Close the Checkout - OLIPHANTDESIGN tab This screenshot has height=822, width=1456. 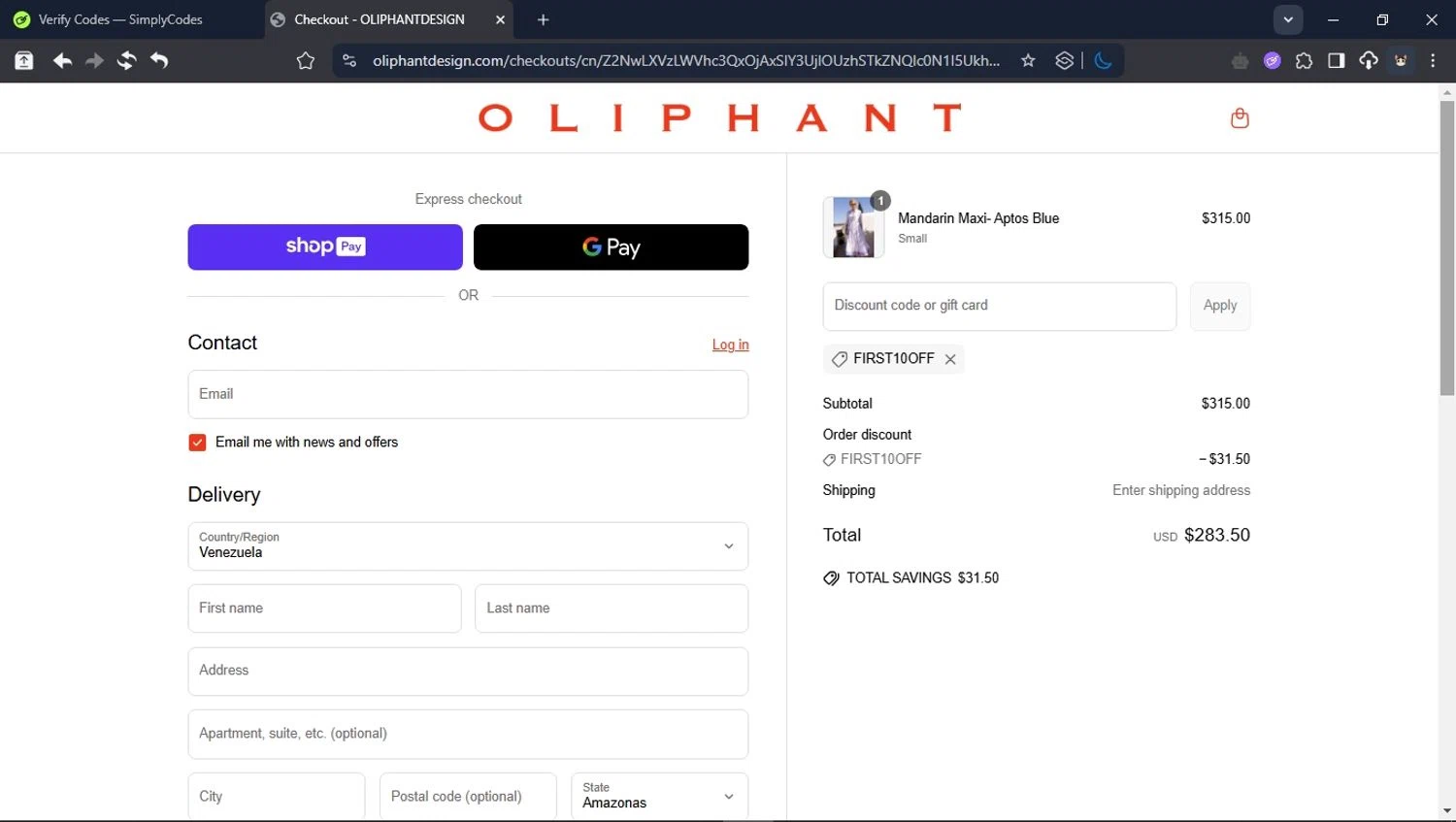click(x=500, y=19)
